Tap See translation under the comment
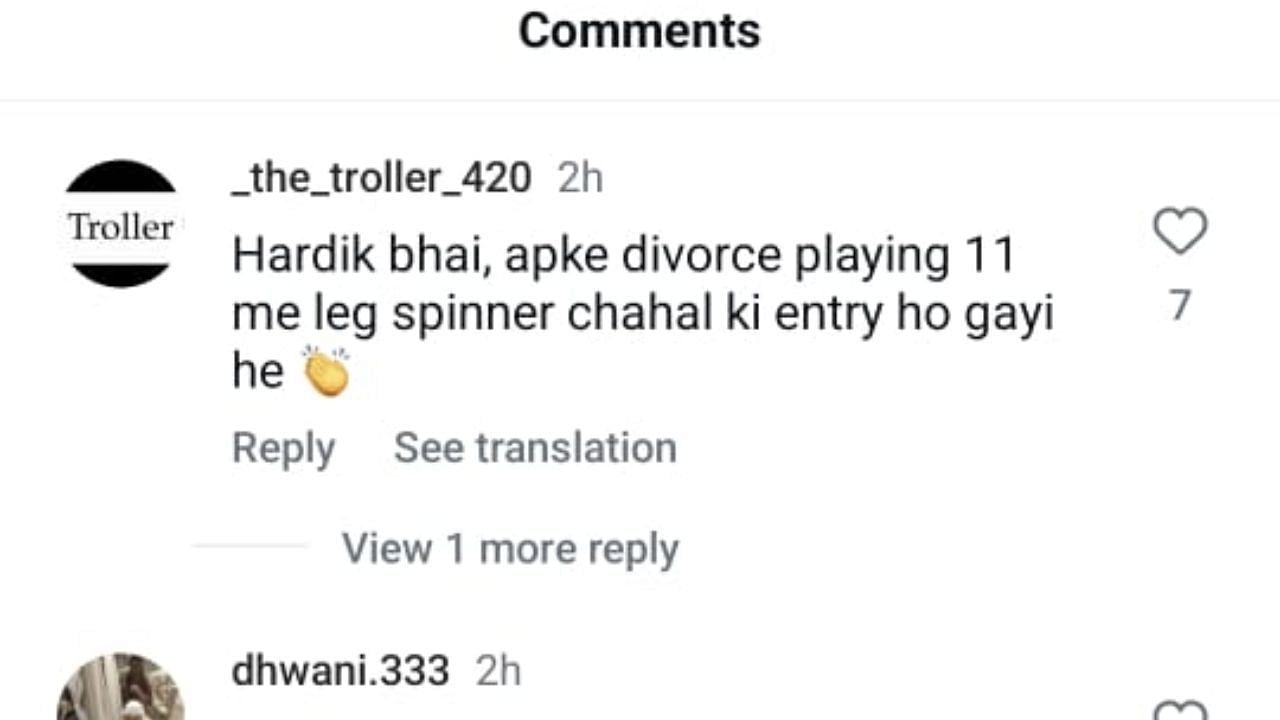 coord(535,447)
